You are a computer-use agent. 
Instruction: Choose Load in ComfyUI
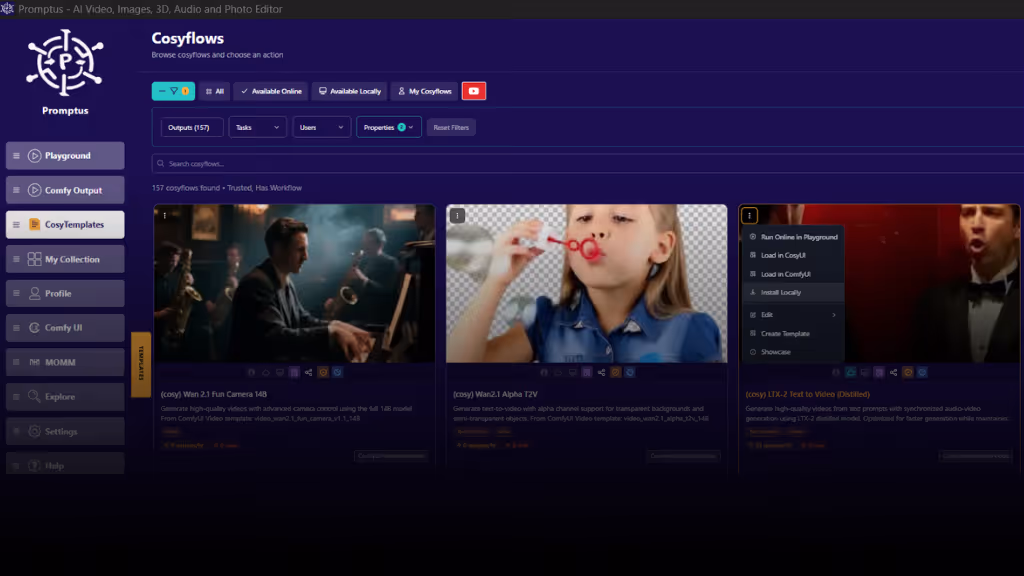tap(793, 274)
